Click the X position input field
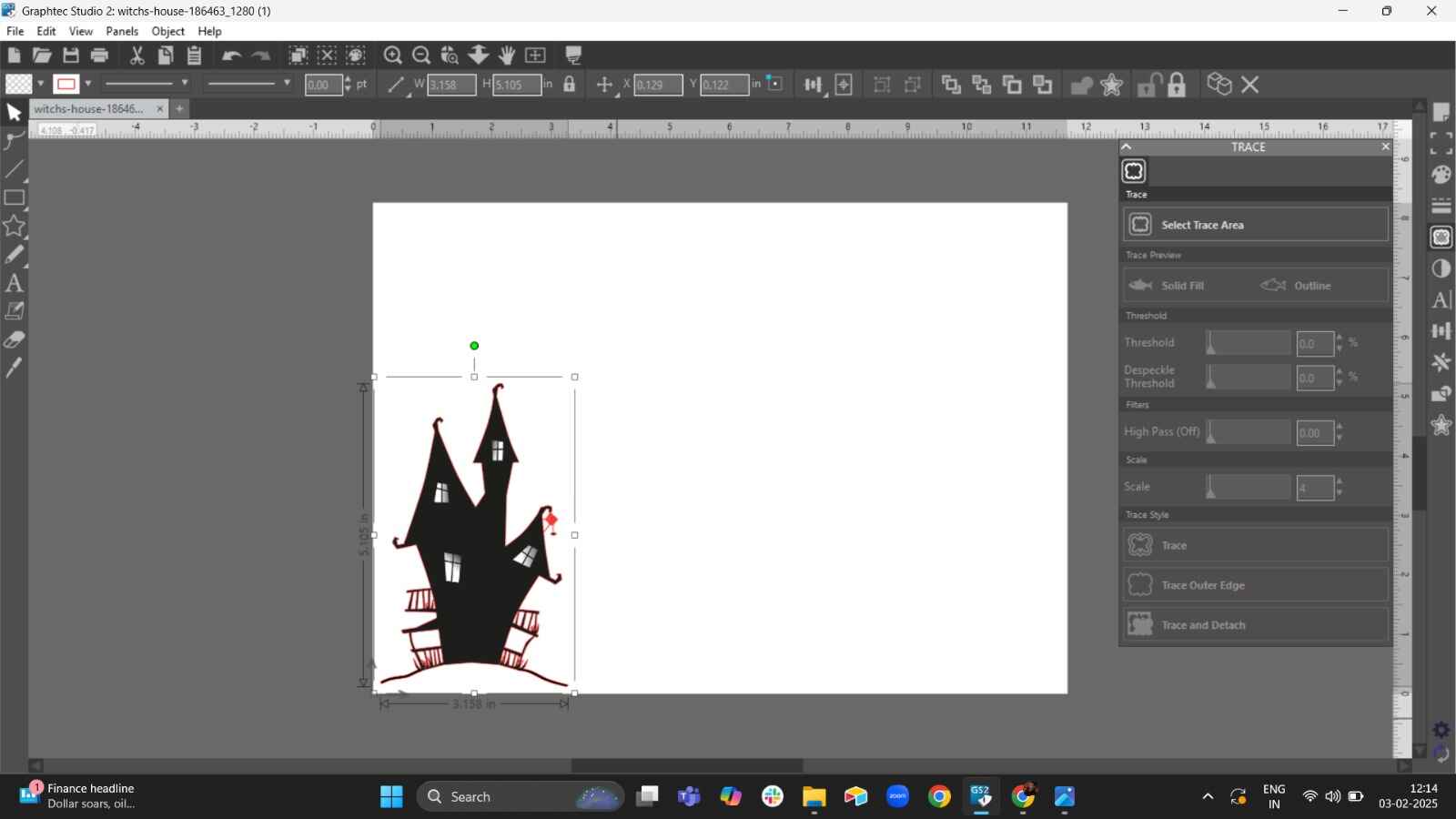 (658, 85)
